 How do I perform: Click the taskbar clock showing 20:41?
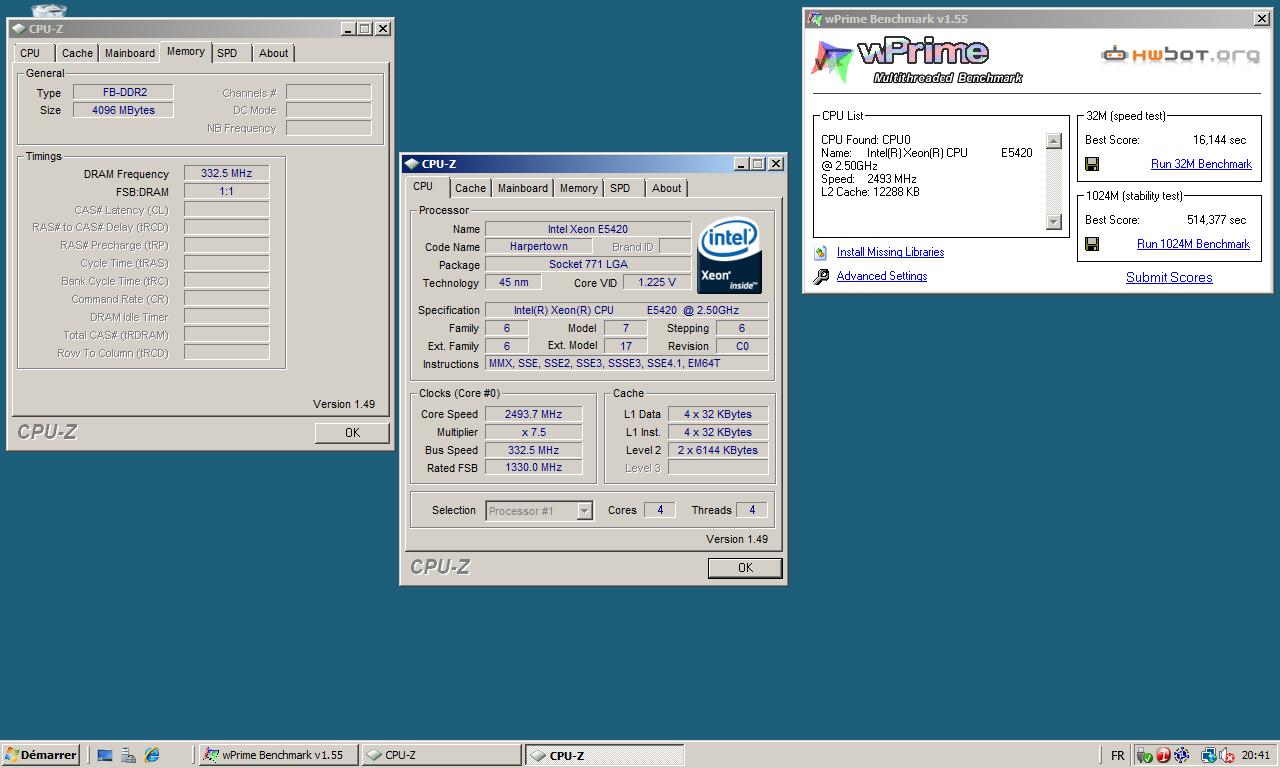click(x=1256, y=756)
